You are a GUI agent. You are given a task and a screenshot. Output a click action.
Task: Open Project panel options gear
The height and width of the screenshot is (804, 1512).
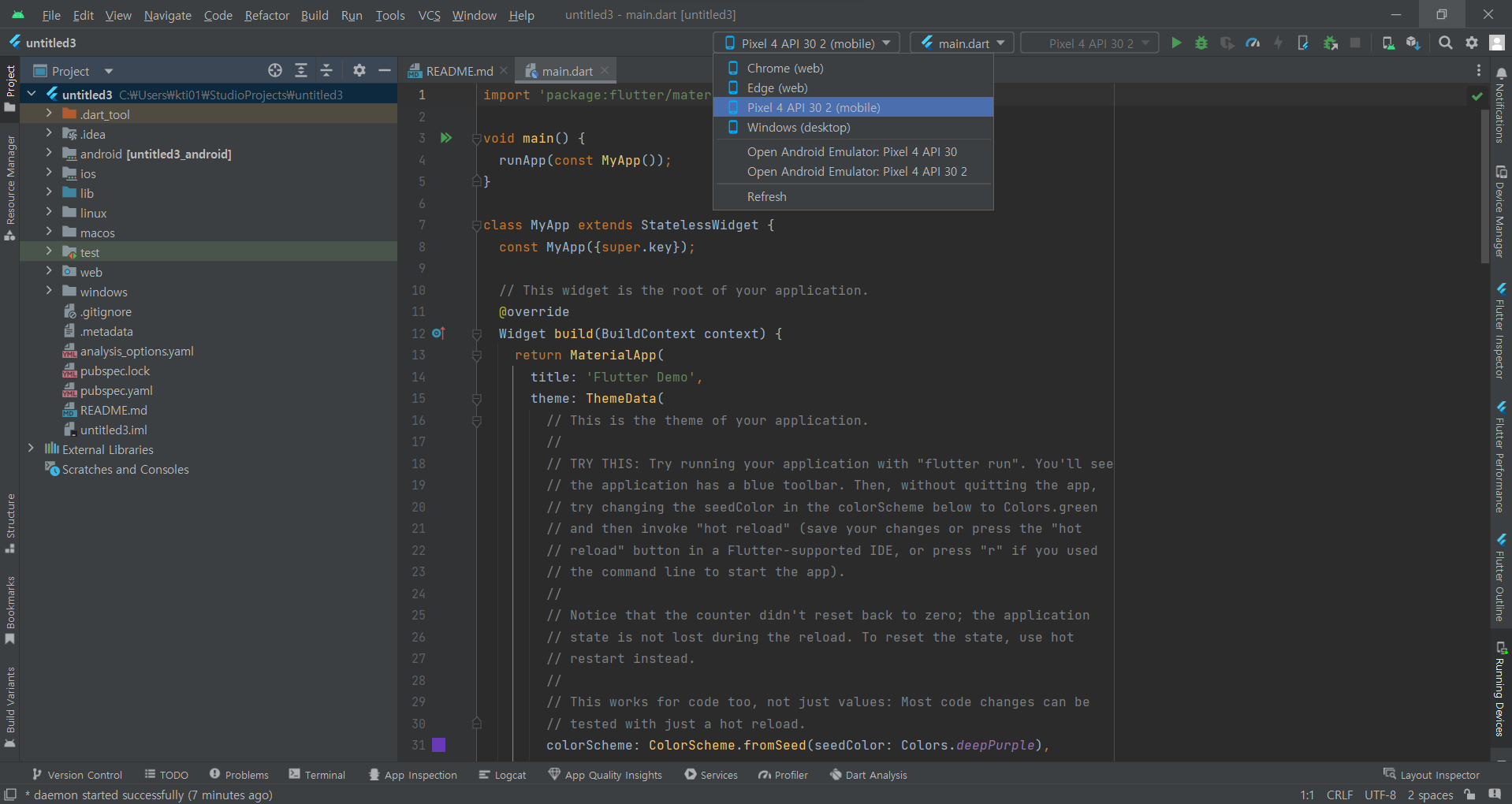coord(359,71)
